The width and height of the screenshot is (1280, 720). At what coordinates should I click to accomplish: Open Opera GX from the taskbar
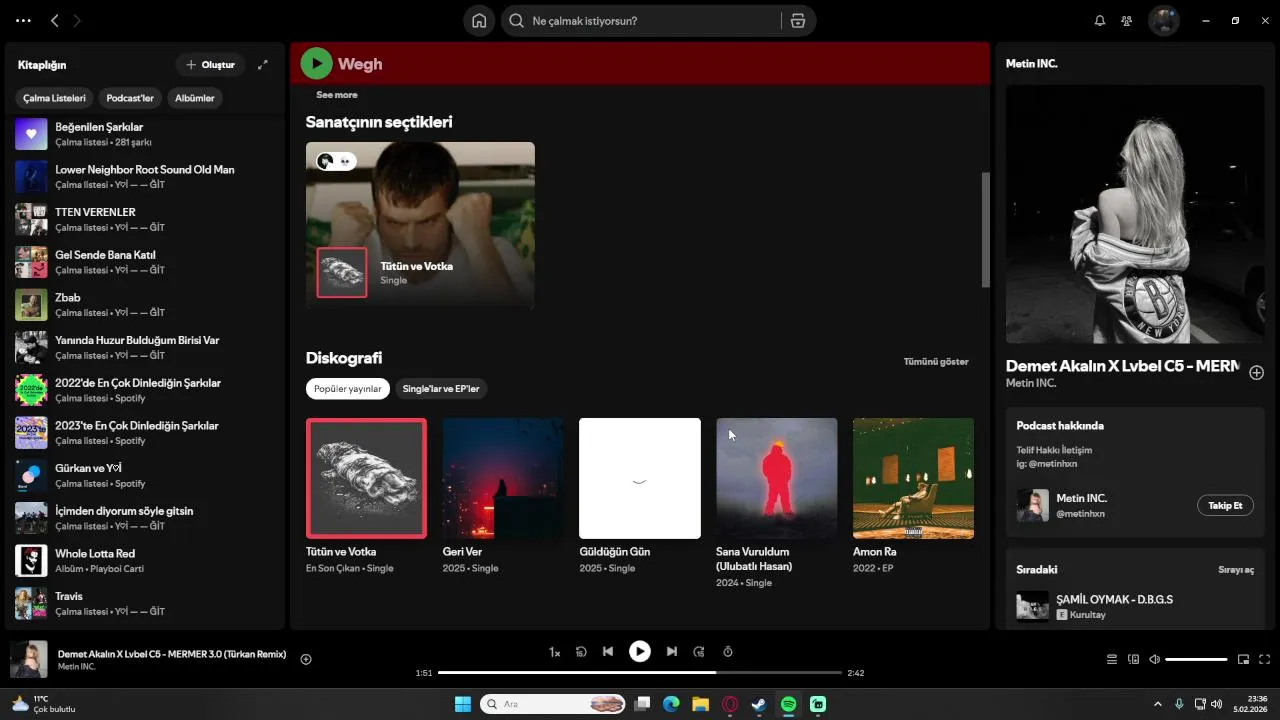coord(731,704)
